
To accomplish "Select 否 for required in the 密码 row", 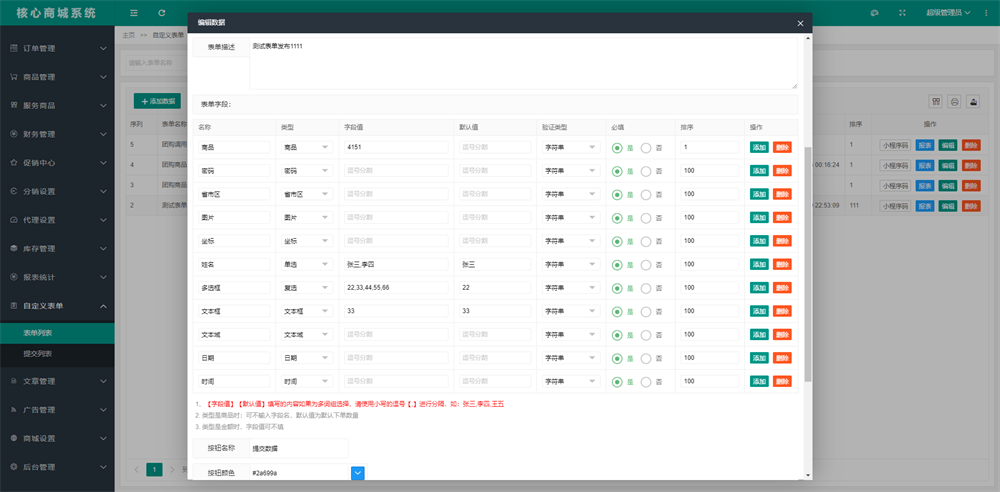I will coord(646,172).
